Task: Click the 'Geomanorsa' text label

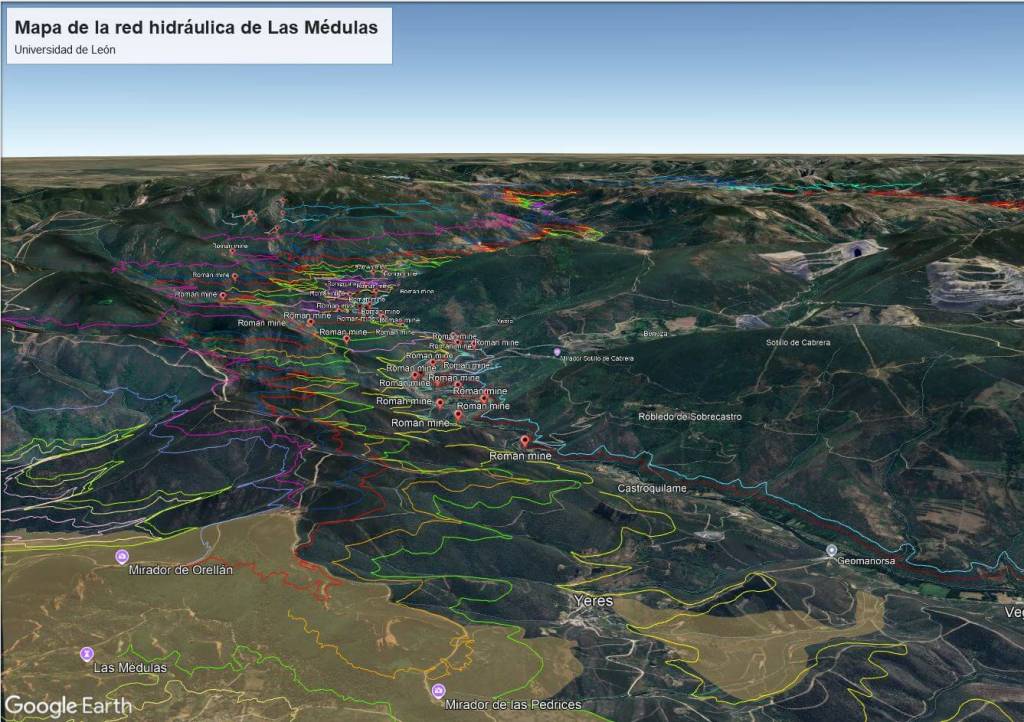Action: 866,562
